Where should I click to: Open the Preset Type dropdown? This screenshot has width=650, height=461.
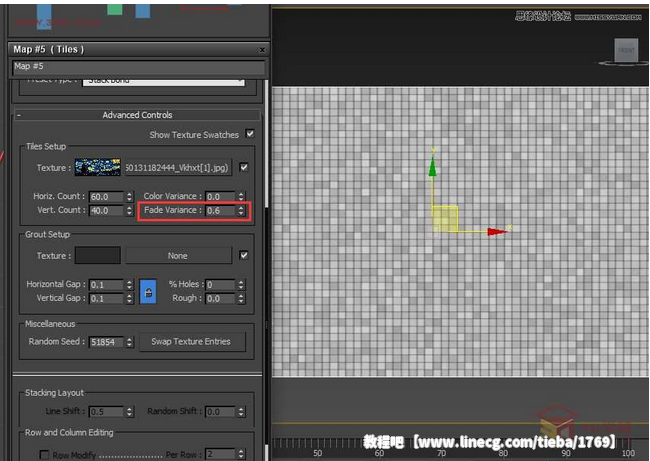(x=164, y=81)
